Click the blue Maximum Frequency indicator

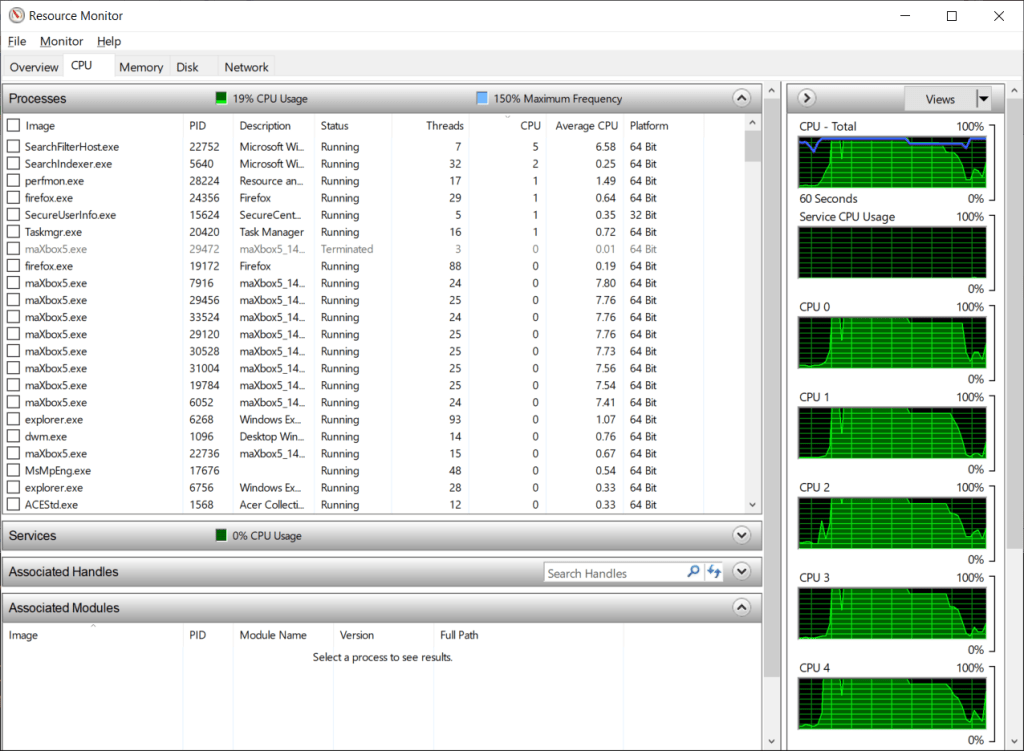tap(482, 99)
